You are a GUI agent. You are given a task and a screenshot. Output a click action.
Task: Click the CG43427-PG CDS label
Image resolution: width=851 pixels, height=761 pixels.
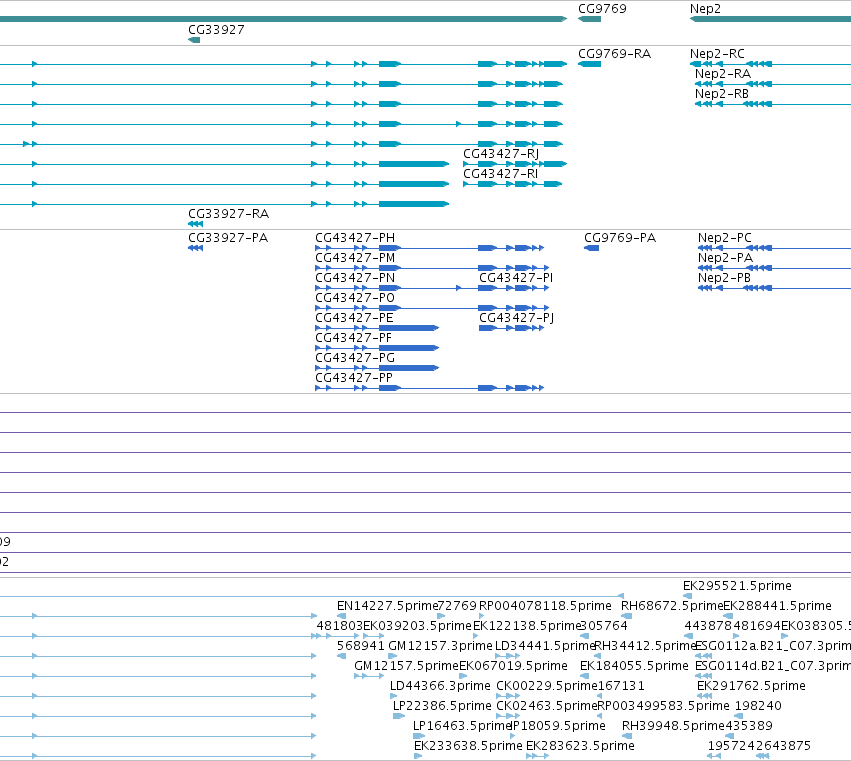tap(355, 358)
